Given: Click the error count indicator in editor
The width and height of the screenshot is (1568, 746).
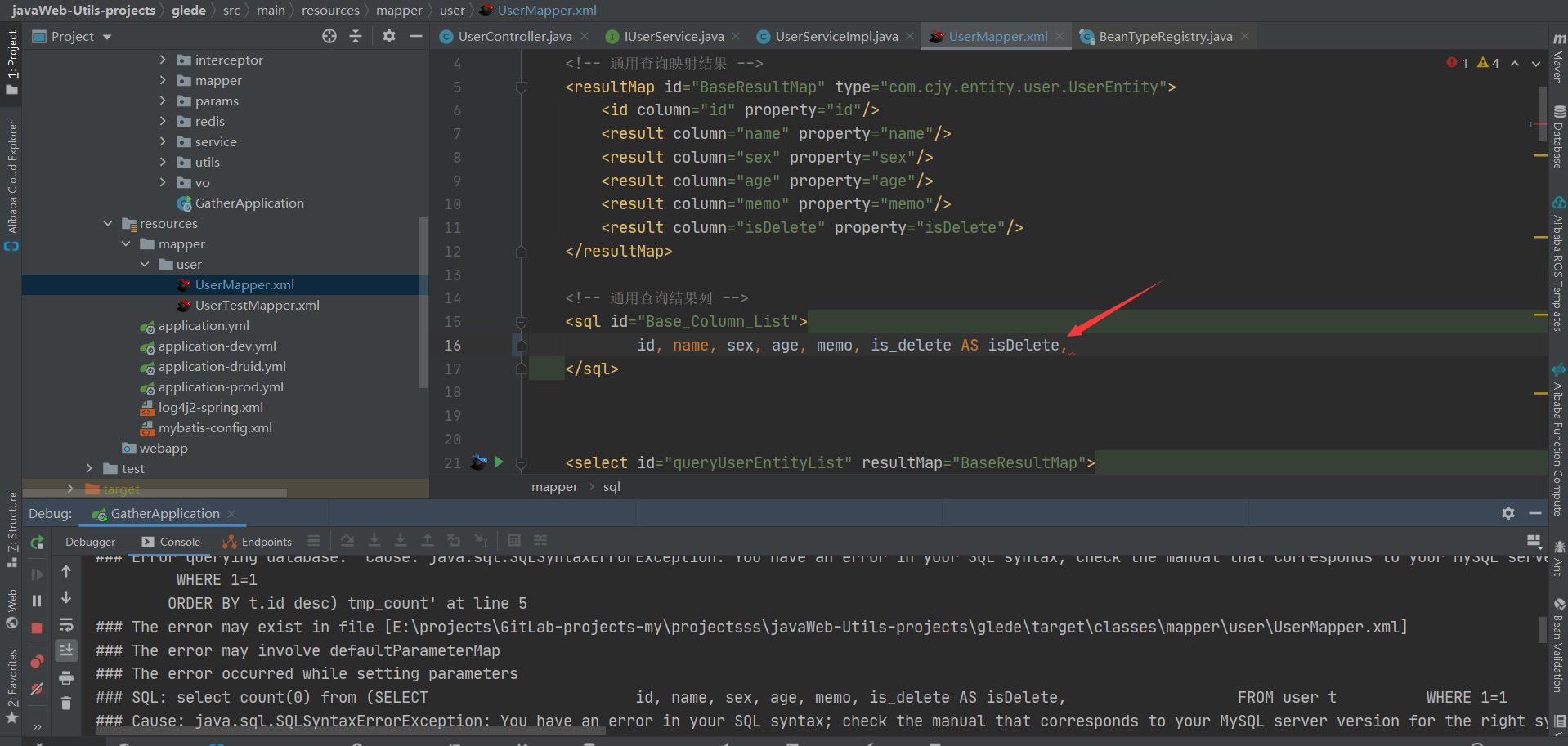Looking at the screenshot, I should 1458,63.
